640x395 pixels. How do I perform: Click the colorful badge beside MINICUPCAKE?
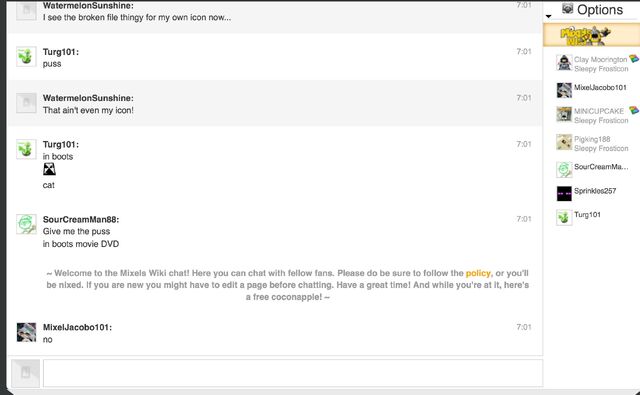(634, 110)
